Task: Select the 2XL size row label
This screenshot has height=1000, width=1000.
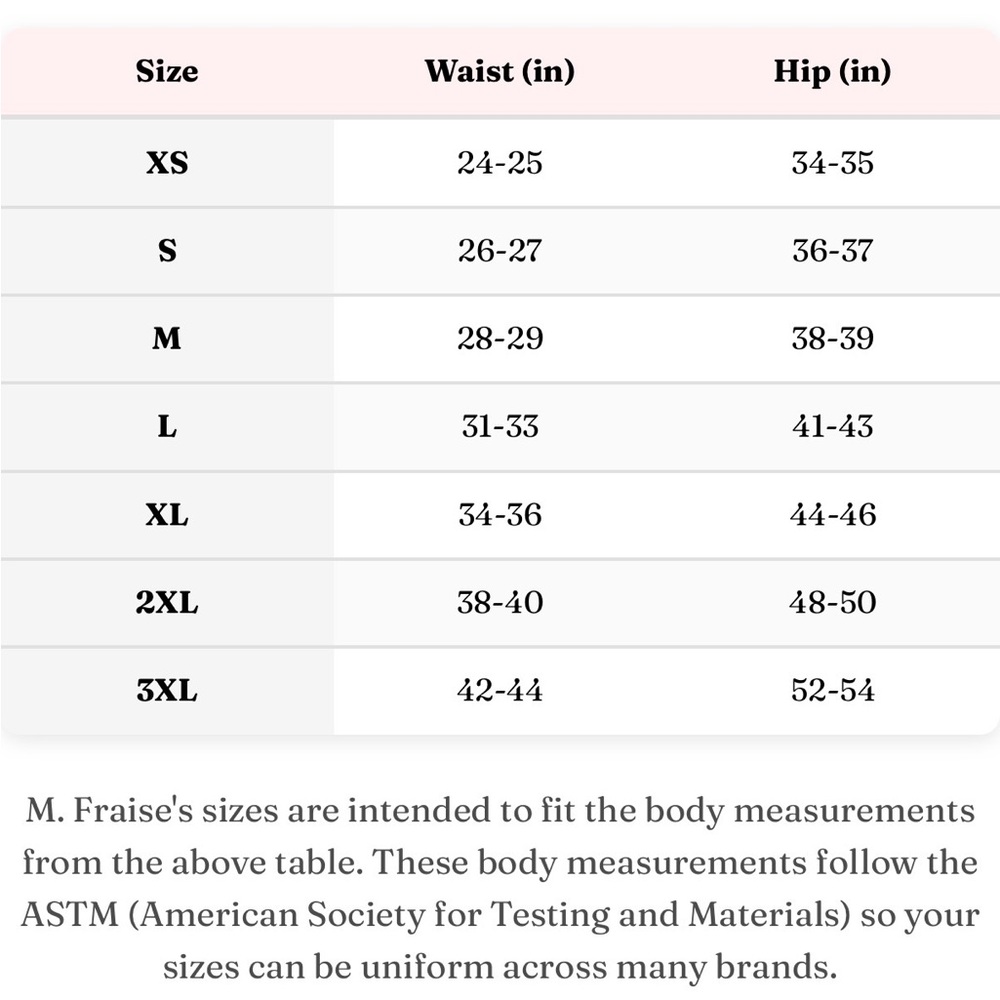Action: point(167,603)
